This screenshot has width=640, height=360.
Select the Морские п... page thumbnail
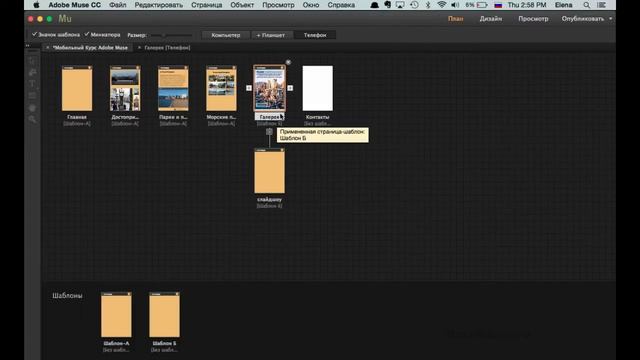click(x=221, y=88)
